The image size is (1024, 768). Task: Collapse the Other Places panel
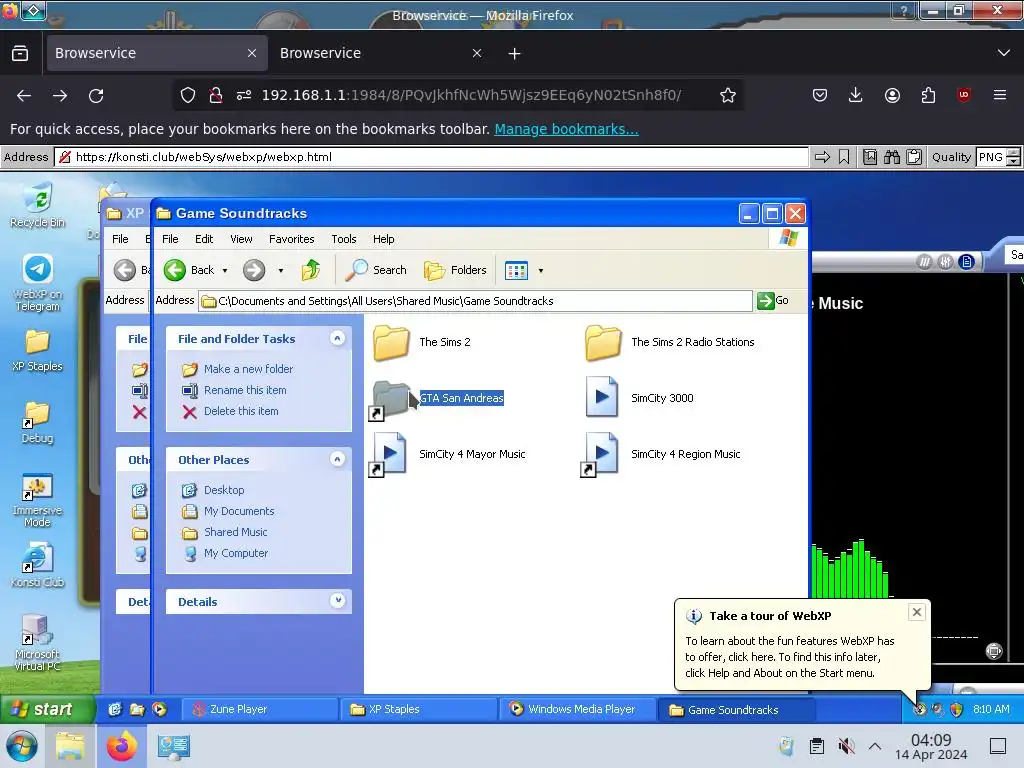point(337,459)
